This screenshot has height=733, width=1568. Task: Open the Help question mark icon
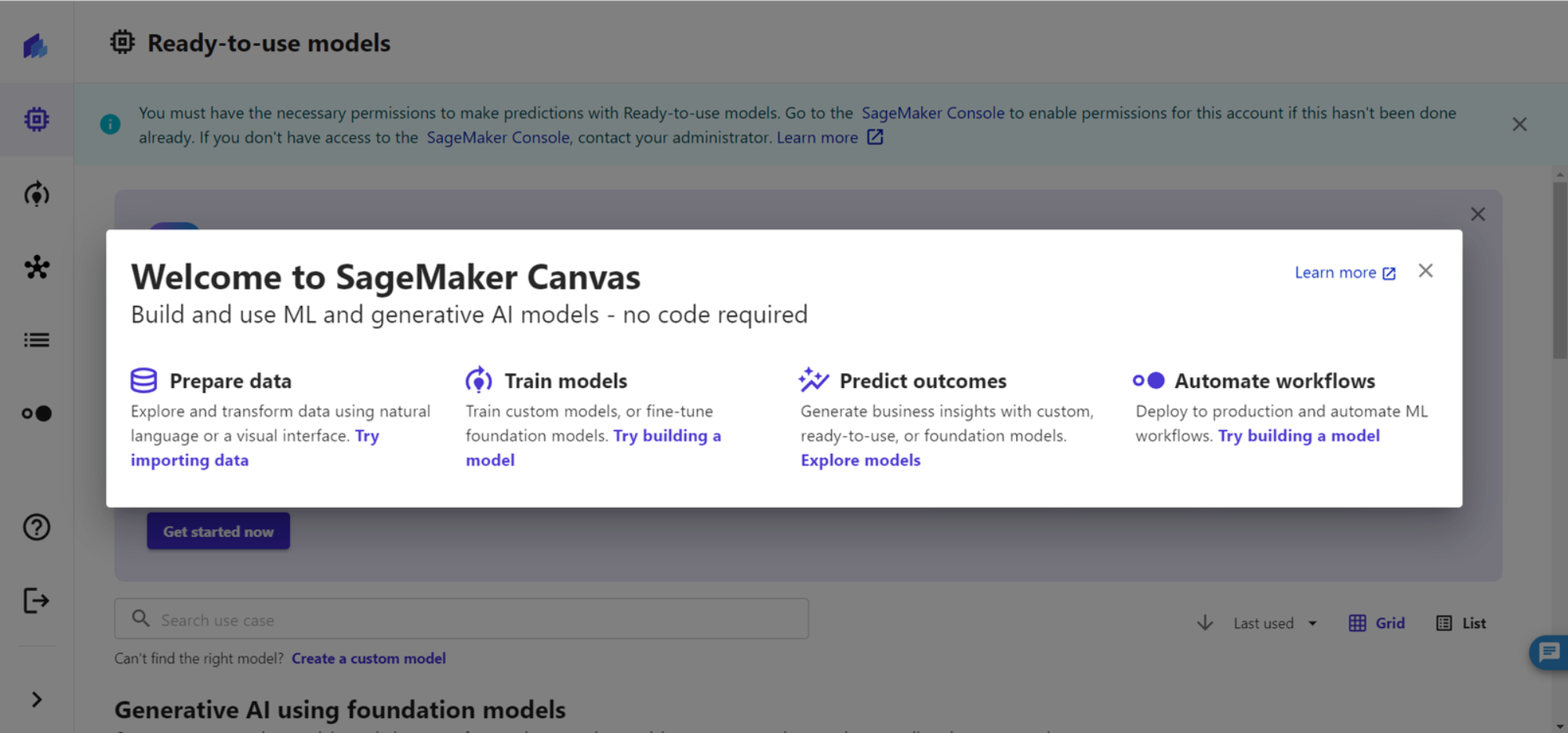tap(36, 527)
